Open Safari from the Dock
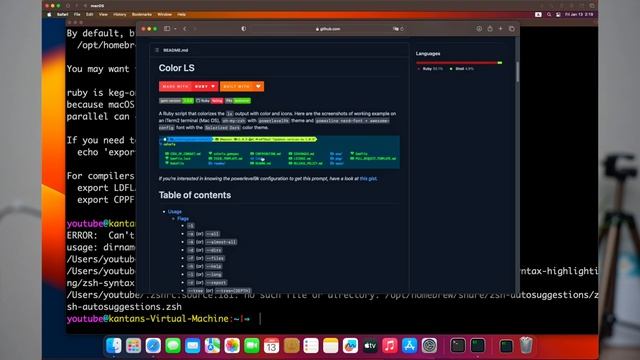The image size is (640, 360). click(153, 346)
